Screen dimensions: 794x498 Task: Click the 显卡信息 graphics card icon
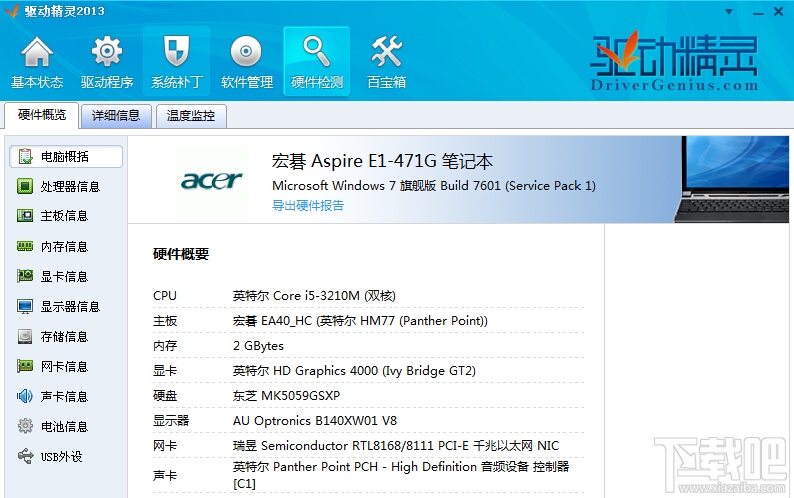tap(25, 276)
